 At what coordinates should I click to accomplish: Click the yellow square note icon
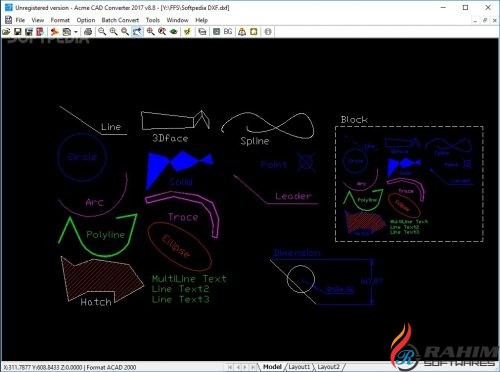[x=254, y=32]
